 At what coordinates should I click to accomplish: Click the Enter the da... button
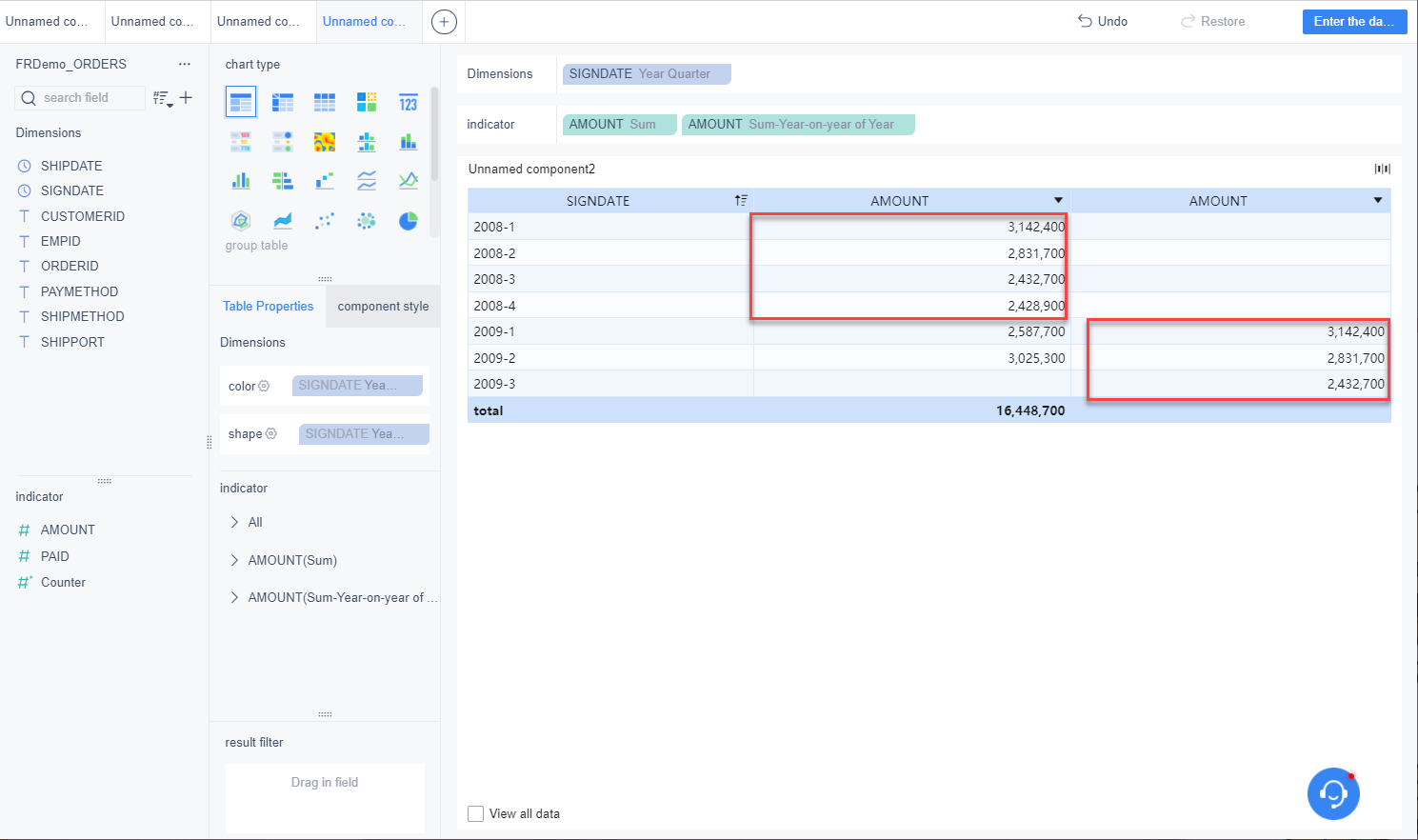[1354, 22]
